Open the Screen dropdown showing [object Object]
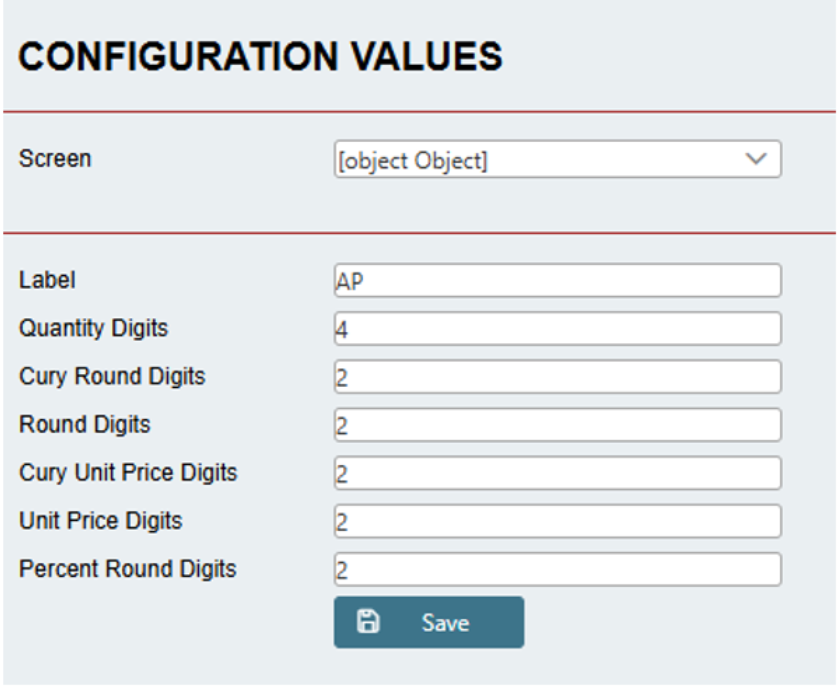This screenshot has height=686, width=840. tap(540, 160)
